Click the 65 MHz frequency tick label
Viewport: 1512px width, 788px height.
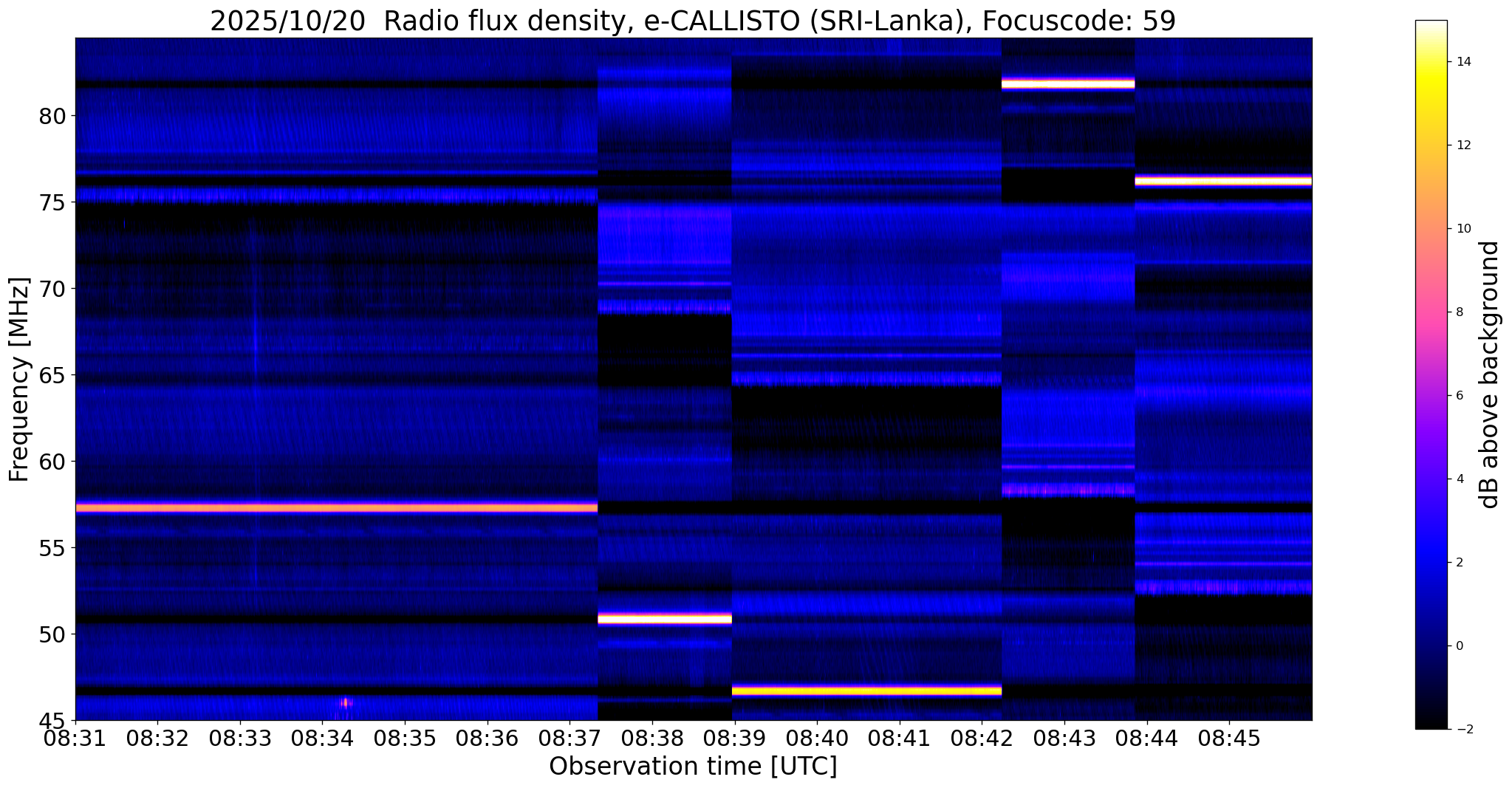pyautogui.click(x=53, y=374)
